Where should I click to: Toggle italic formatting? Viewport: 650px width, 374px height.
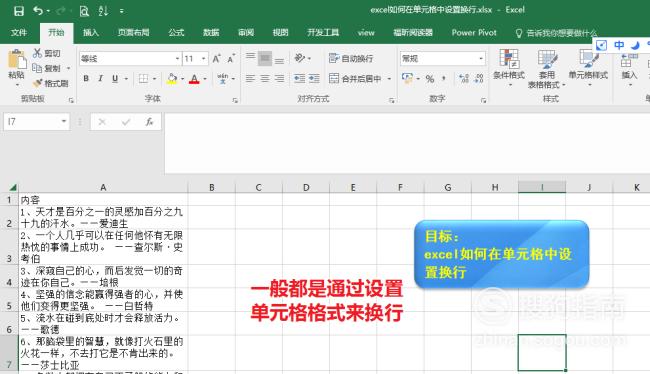(100, 78)
